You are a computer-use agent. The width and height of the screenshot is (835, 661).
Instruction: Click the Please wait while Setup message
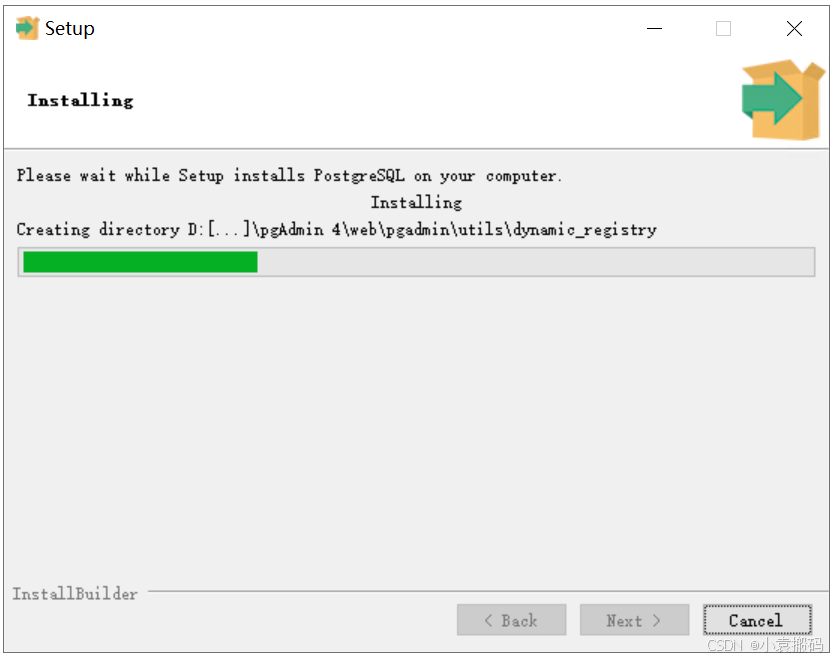(289, 175)
